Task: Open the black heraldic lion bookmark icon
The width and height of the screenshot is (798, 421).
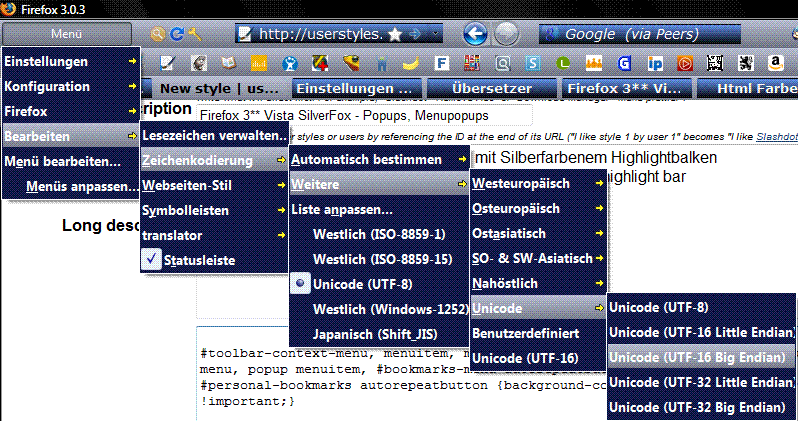Action: click(746, 63)
